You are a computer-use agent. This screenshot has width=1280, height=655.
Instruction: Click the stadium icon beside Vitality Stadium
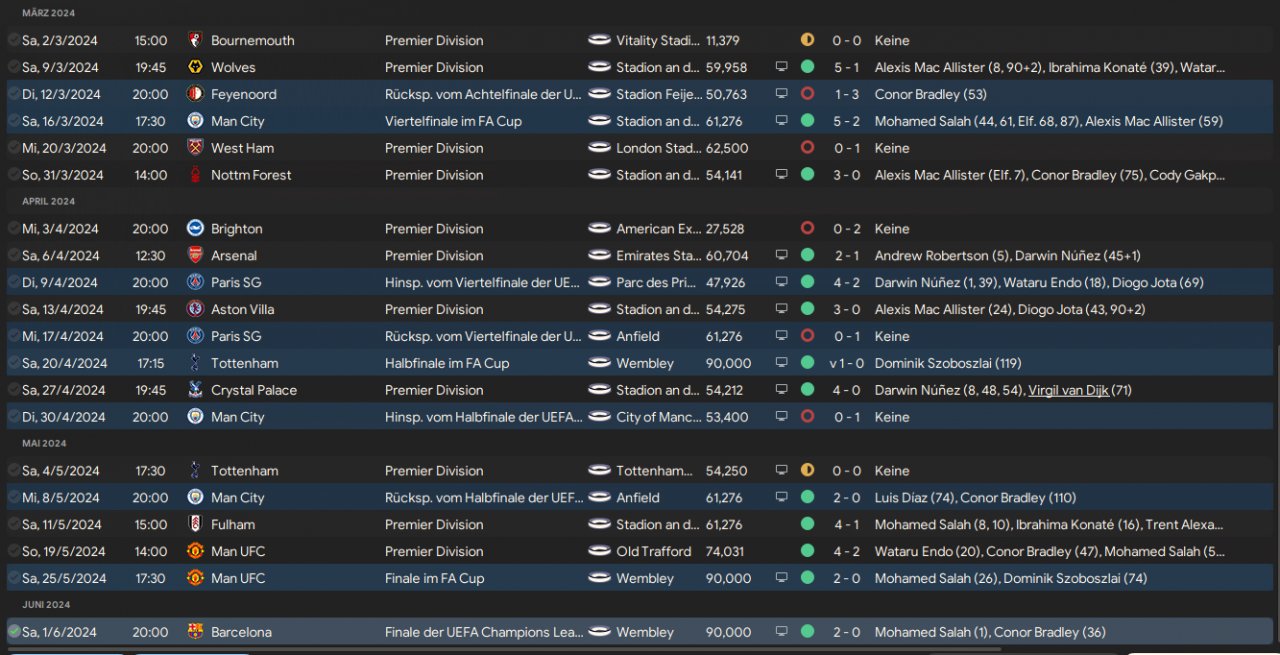tap(599, 40)
